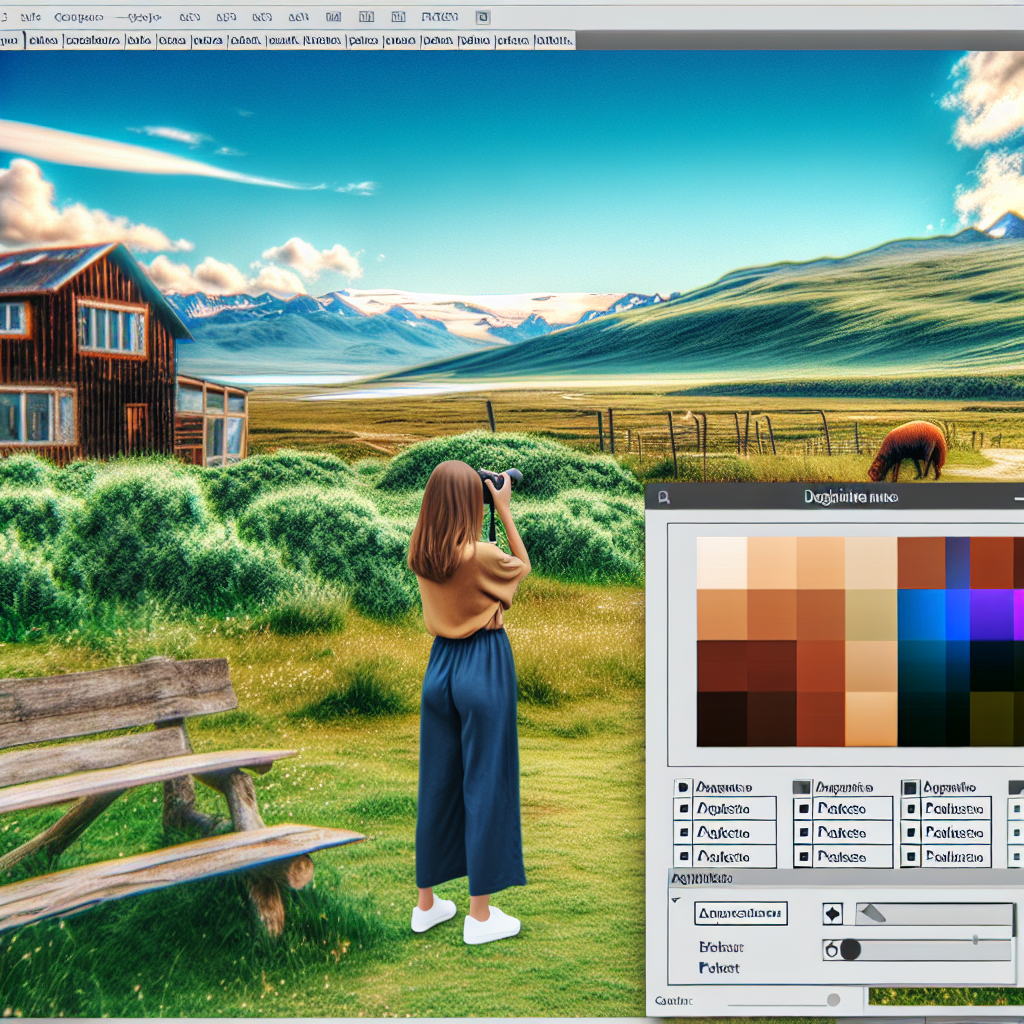Image resolution: width=1024 pixels, height=1024 pixels.
Task: Click the minimize dash in the dialog title bar
Action: click(x=1018, y=497)
